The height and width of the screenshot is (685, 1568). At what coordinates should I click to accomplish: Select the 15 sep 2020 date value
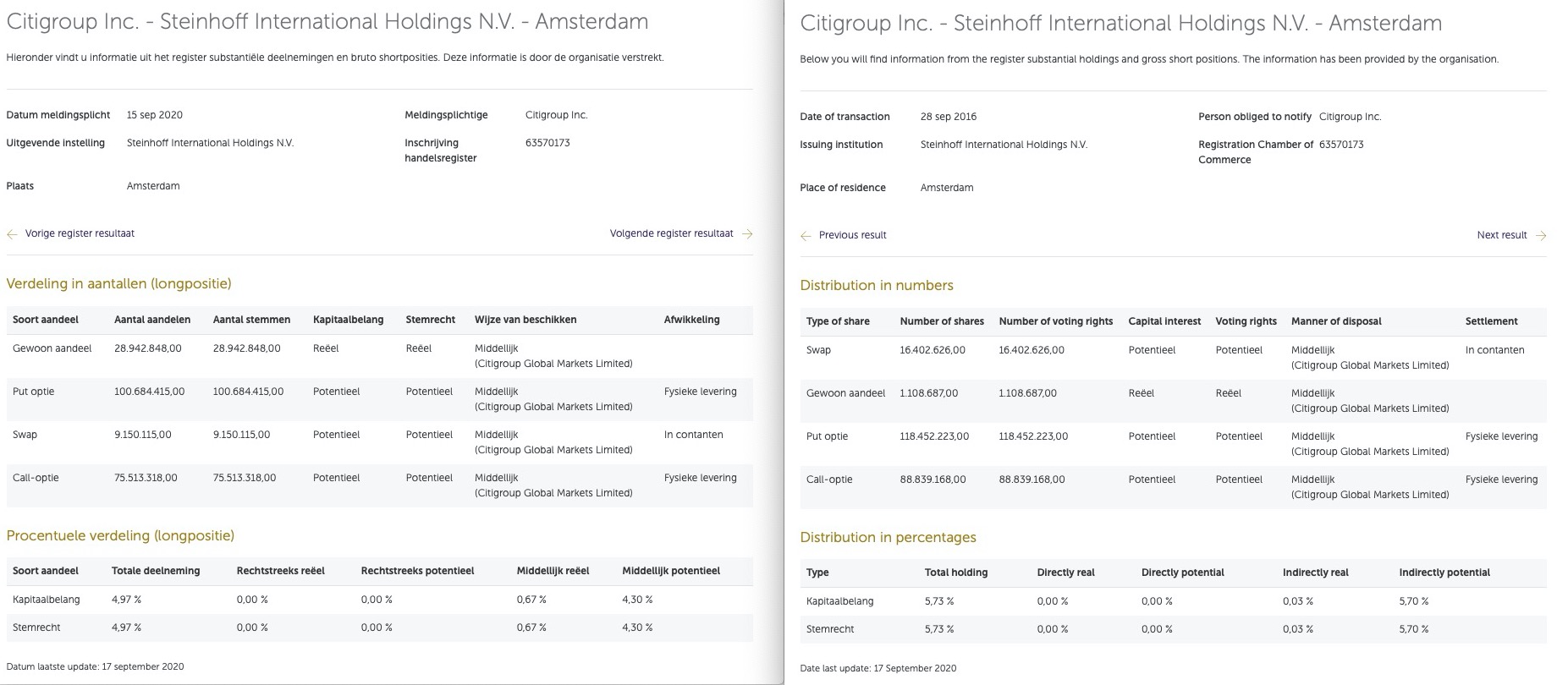(155, 115)
